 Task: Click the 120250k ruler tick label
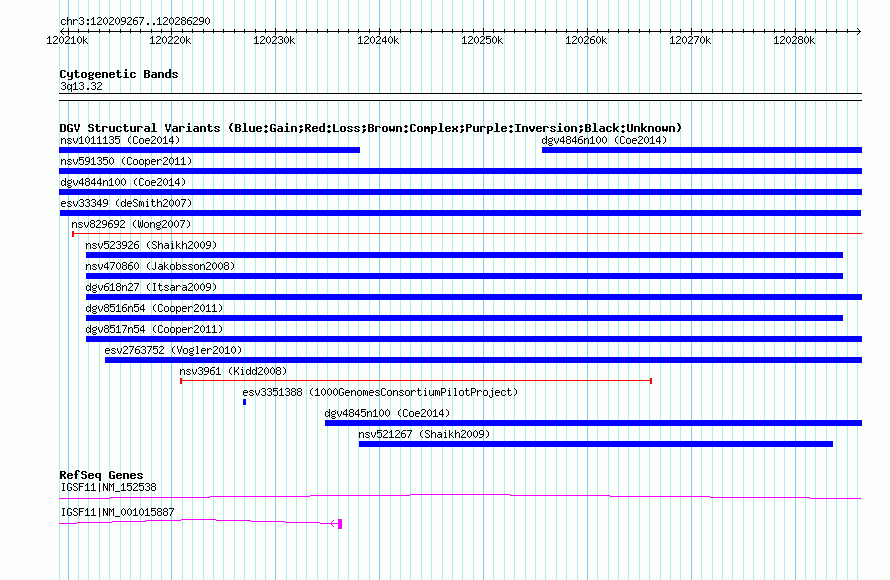[482, 40]
